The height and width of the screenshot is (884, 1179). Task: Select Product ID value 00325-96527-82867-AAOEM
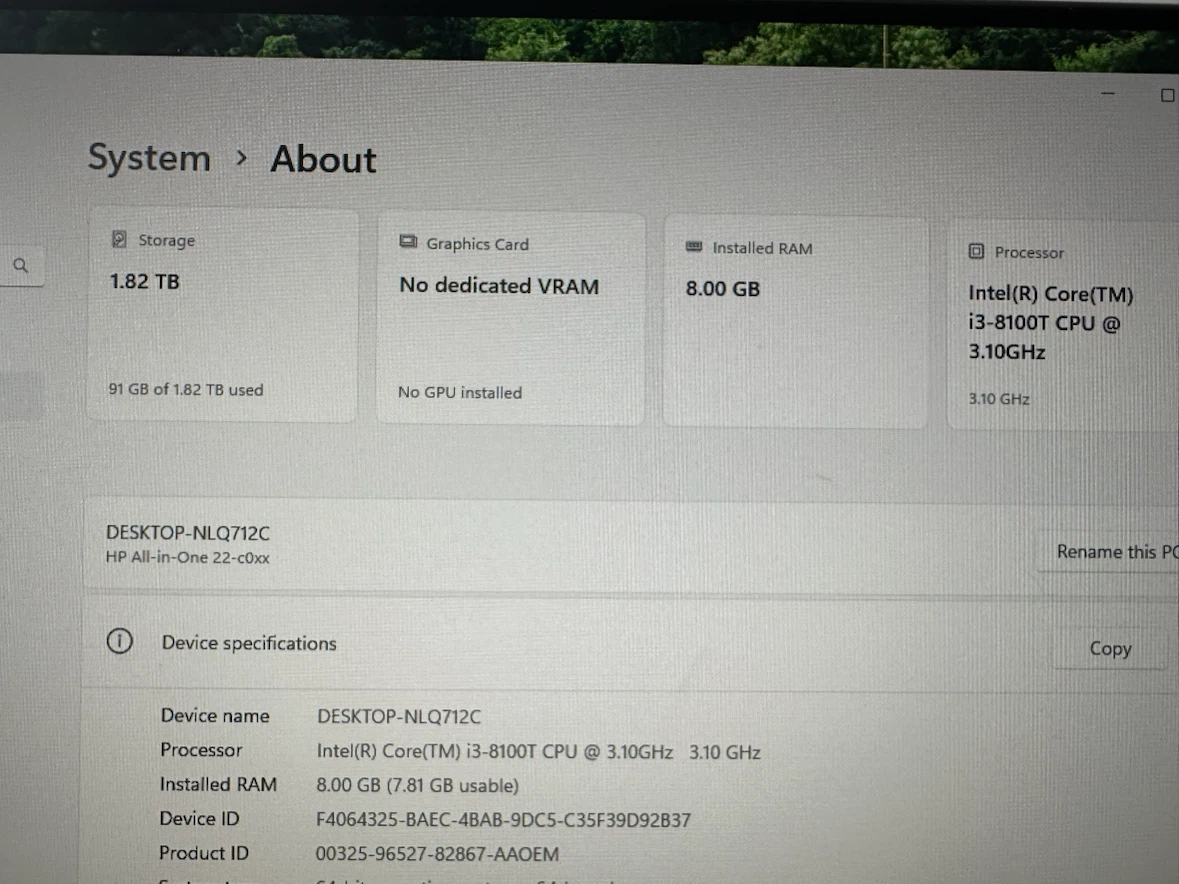[437, 854]
